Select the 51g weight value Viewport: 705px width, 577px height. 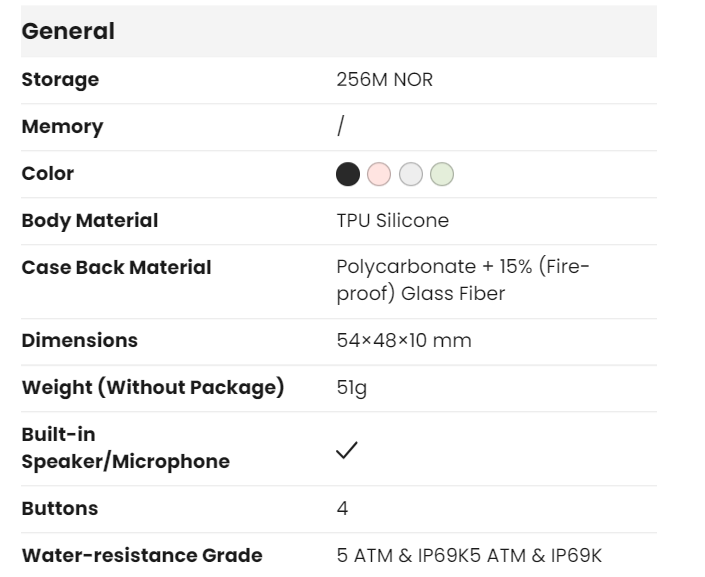[x=352, y=388]
